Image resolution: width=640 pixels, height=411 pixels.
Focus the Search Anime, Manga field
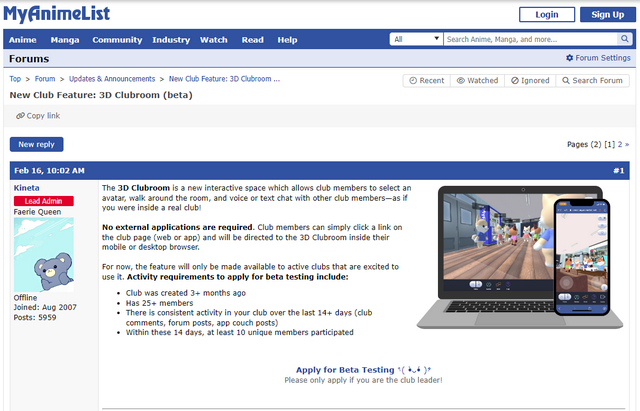[531, 39]
